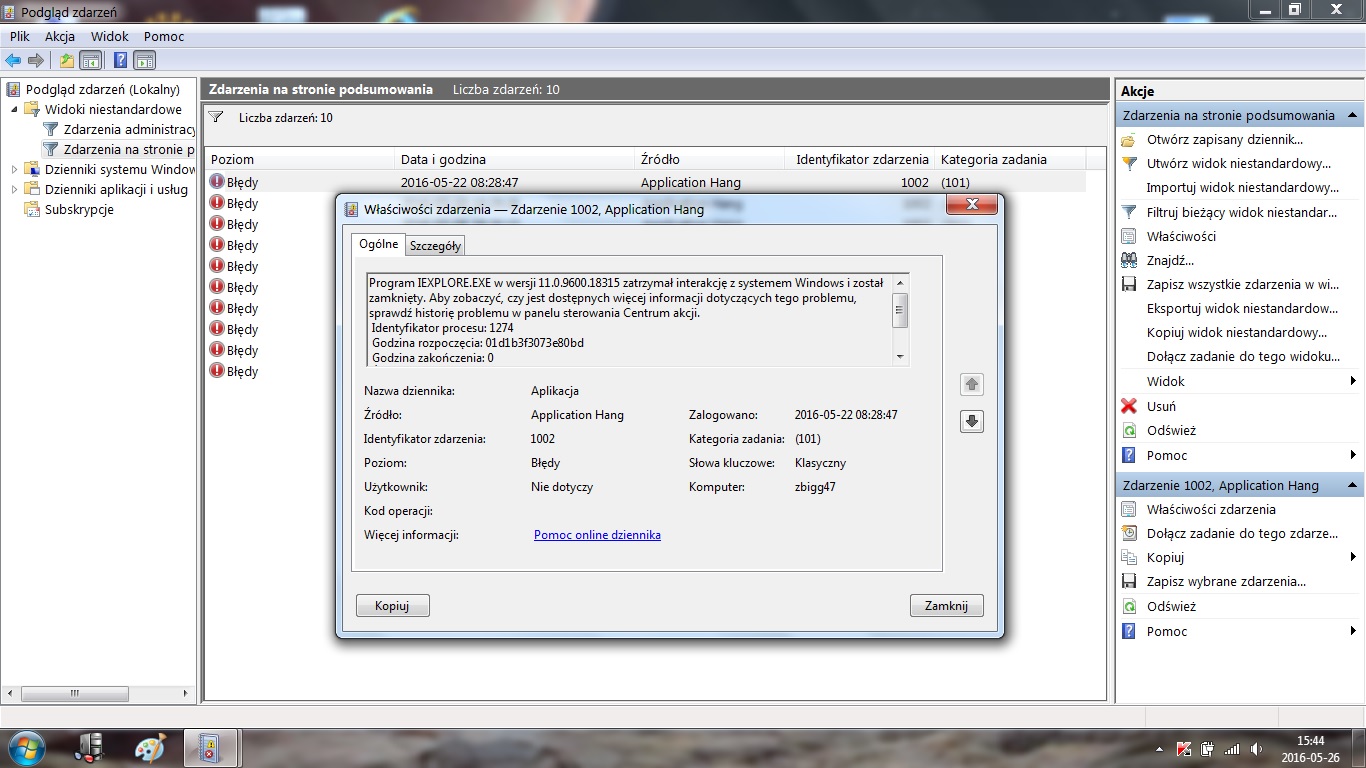Click the Dołącz zadanie do tego zdarzenia icon
This screenshot has width=1366, height=768.
(1129, 534)
